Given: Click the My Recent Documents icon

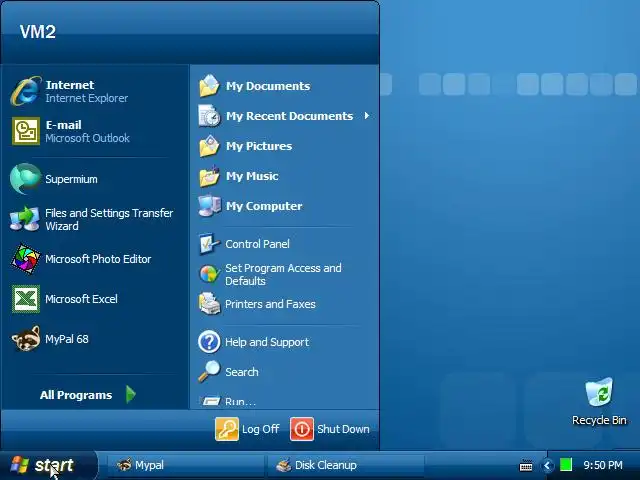Looking at the screenshot, I should pos(209,116).
